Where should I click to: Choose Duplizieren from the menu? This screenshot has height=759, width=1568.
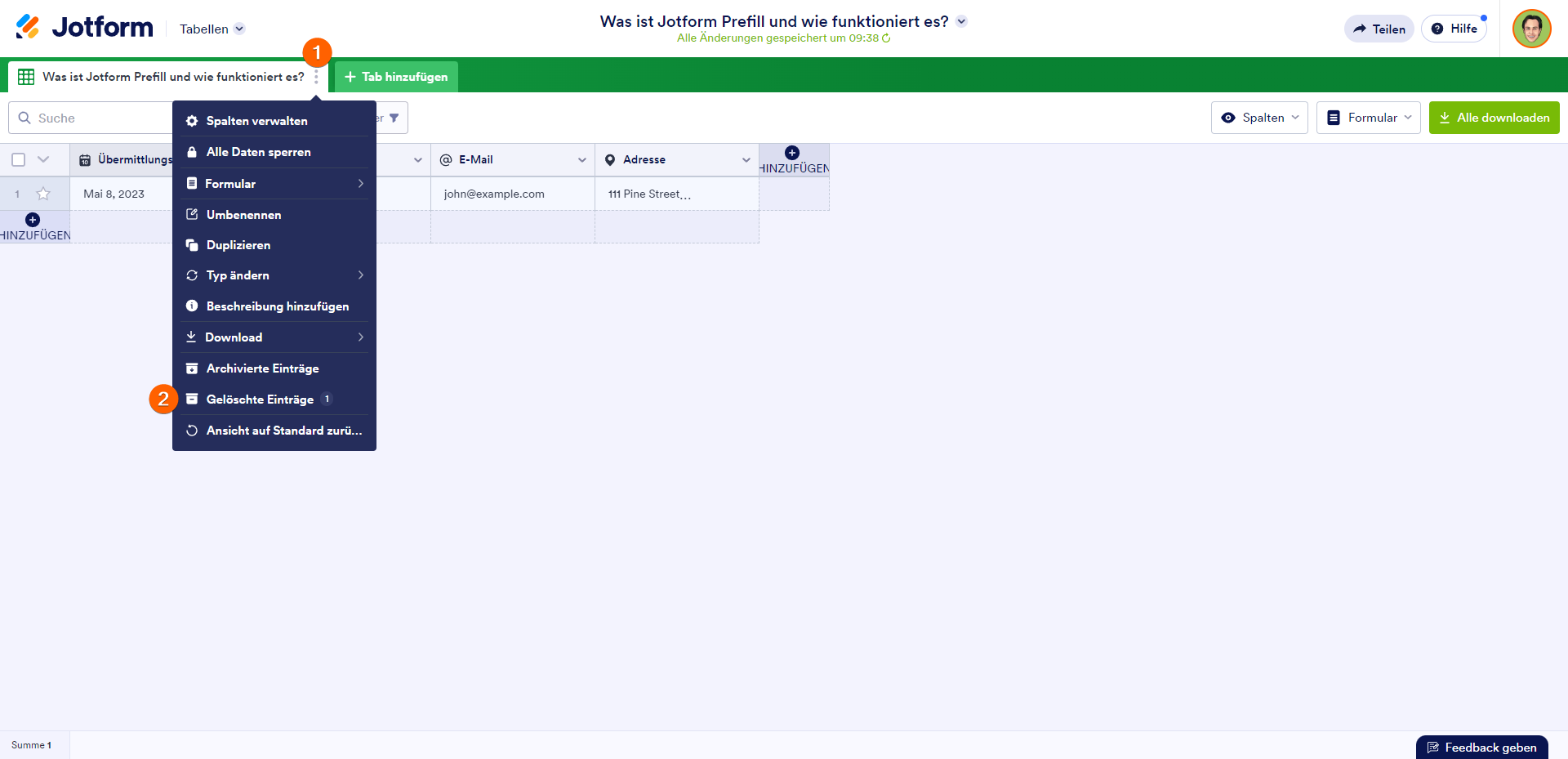click(274, 245)
